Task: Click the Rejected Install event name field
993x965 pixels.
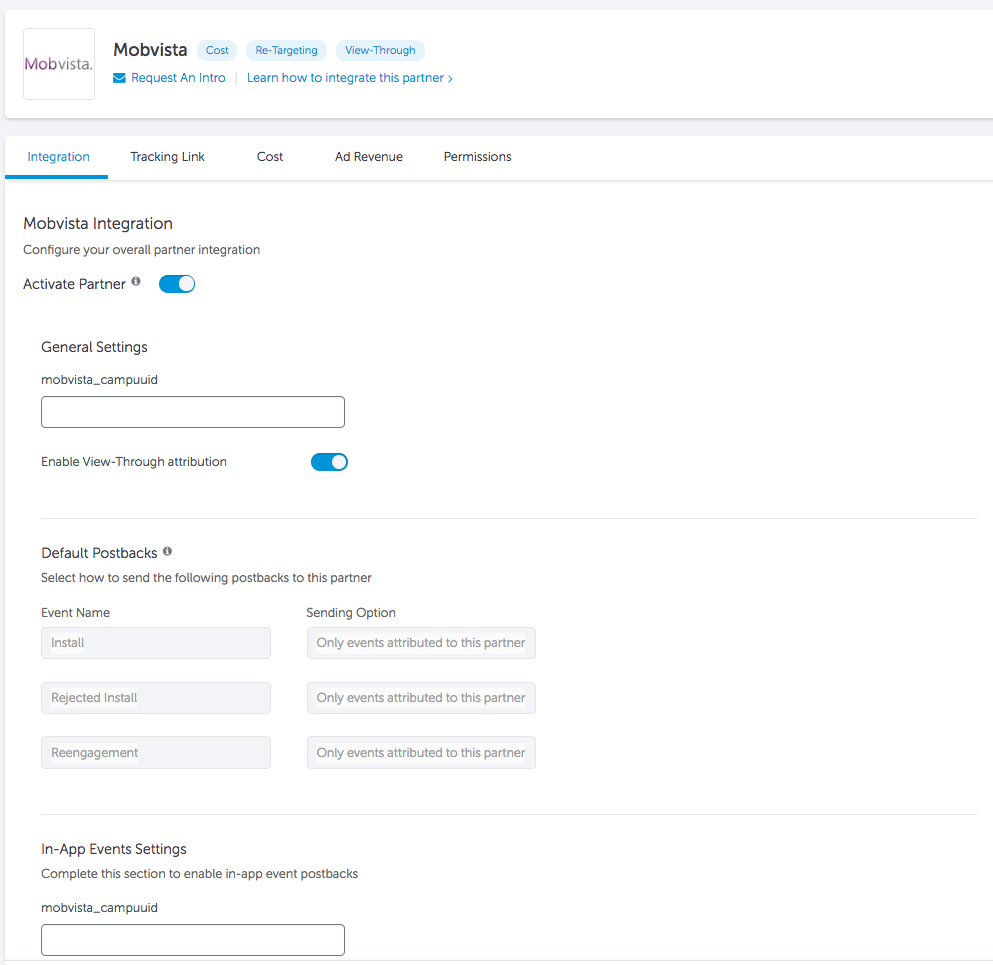Action: (156, 698)
